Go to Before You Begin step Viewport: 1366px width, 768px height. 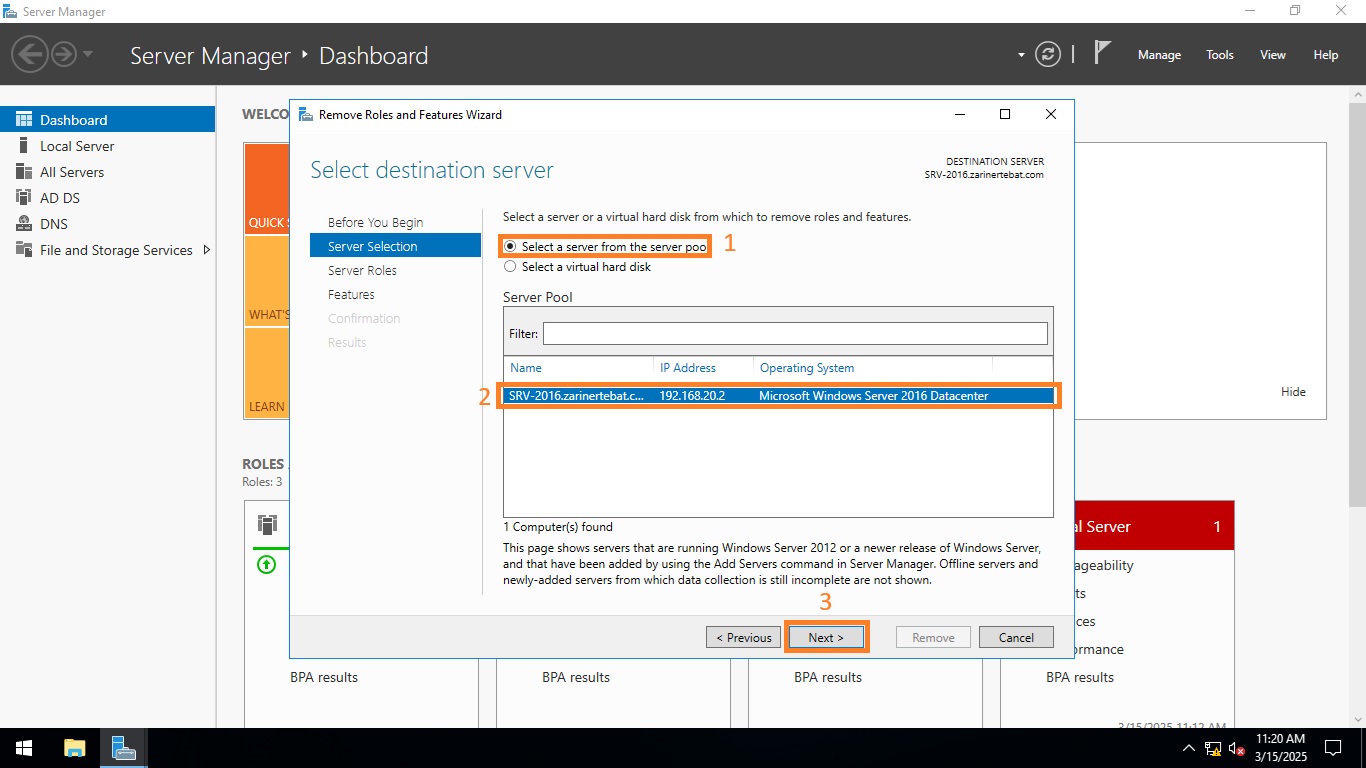click(x=375, y=222)
